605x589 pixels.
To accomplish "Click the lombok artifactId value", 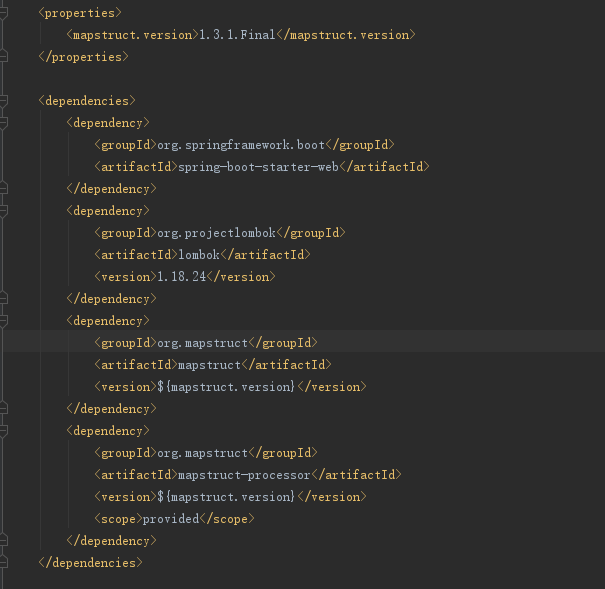I will (197, 255).
